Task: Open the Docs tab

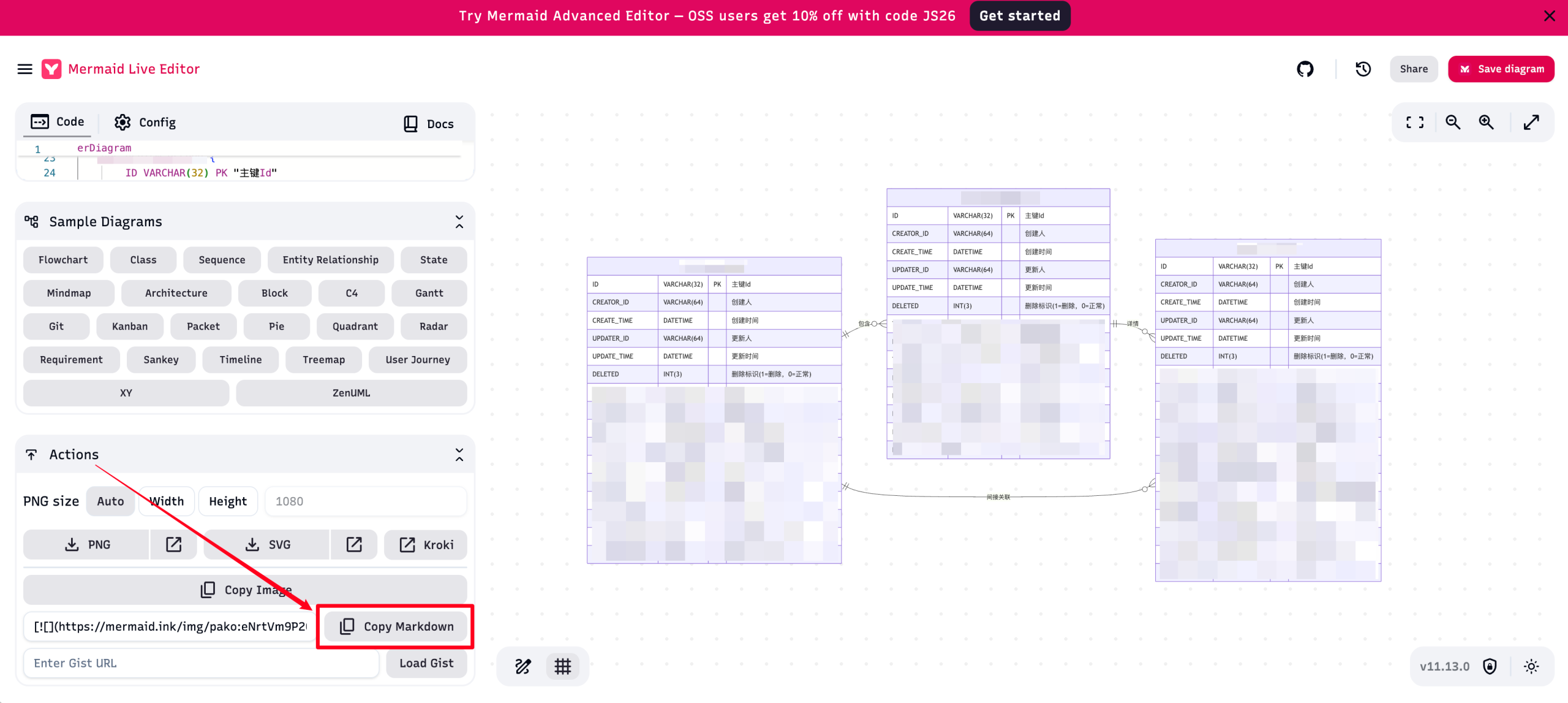Action: tap(428, 124)
